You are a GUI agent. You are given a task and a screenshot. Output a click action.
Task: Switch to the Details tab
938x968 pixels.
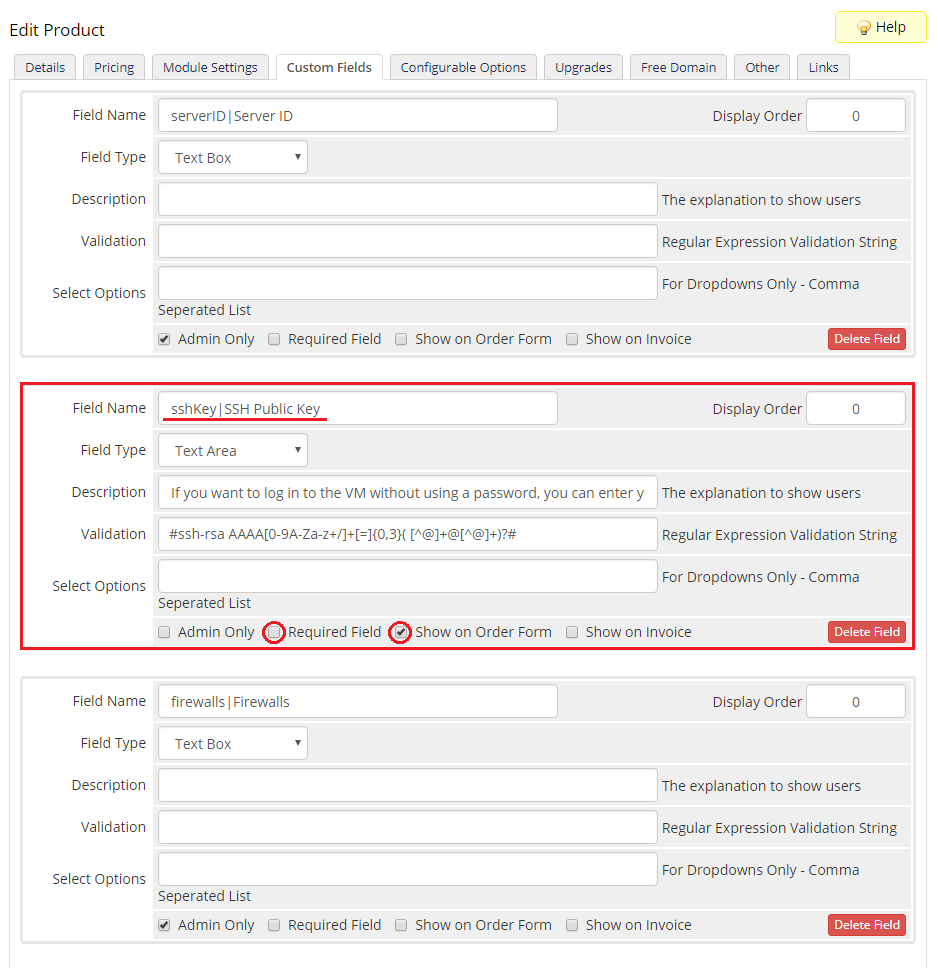point(45,67)
